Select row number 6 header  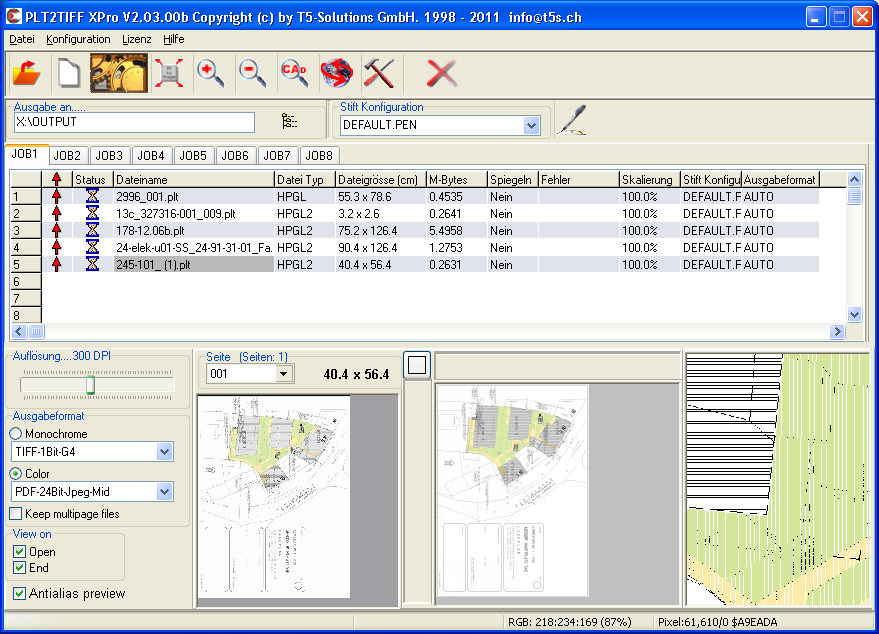[x=26, y=281]
